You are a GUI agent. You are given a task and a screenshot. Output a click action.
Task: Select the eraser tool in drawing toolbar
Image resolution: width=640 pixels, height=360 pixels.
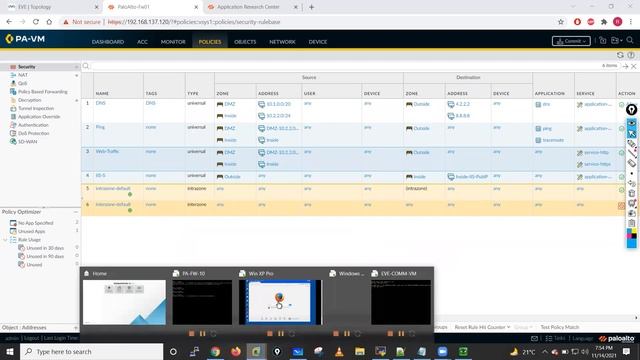point(631,163)
